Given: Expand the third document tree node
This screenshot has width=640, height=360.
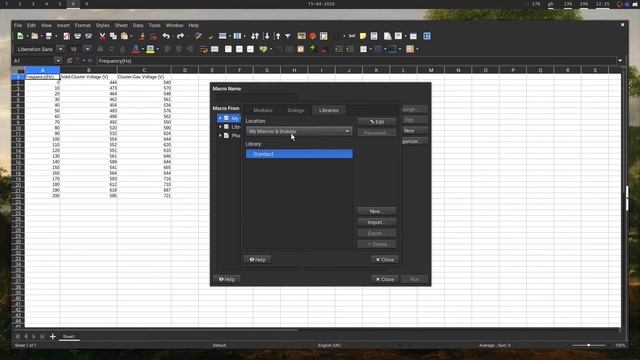Looking at the screenshot, I should 220,136.
